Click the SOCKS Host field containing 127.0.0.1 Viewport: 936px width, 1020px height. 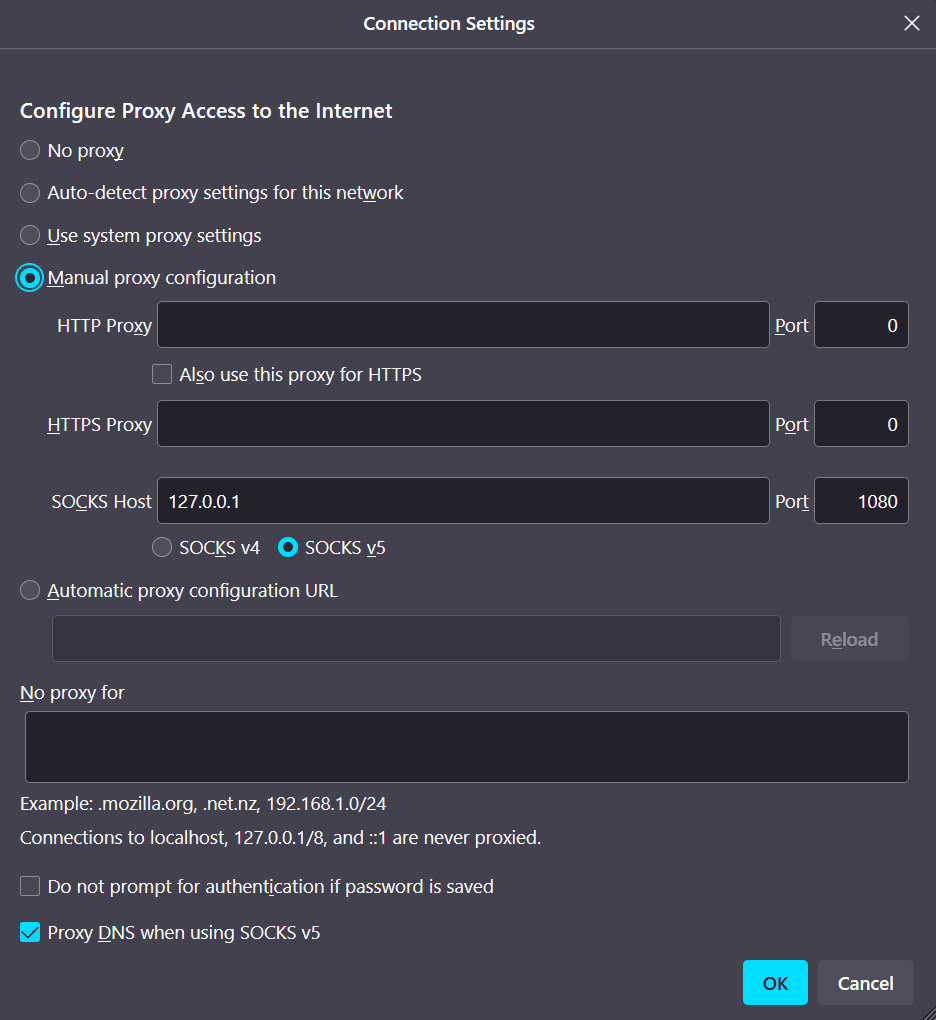click(463, 501)
